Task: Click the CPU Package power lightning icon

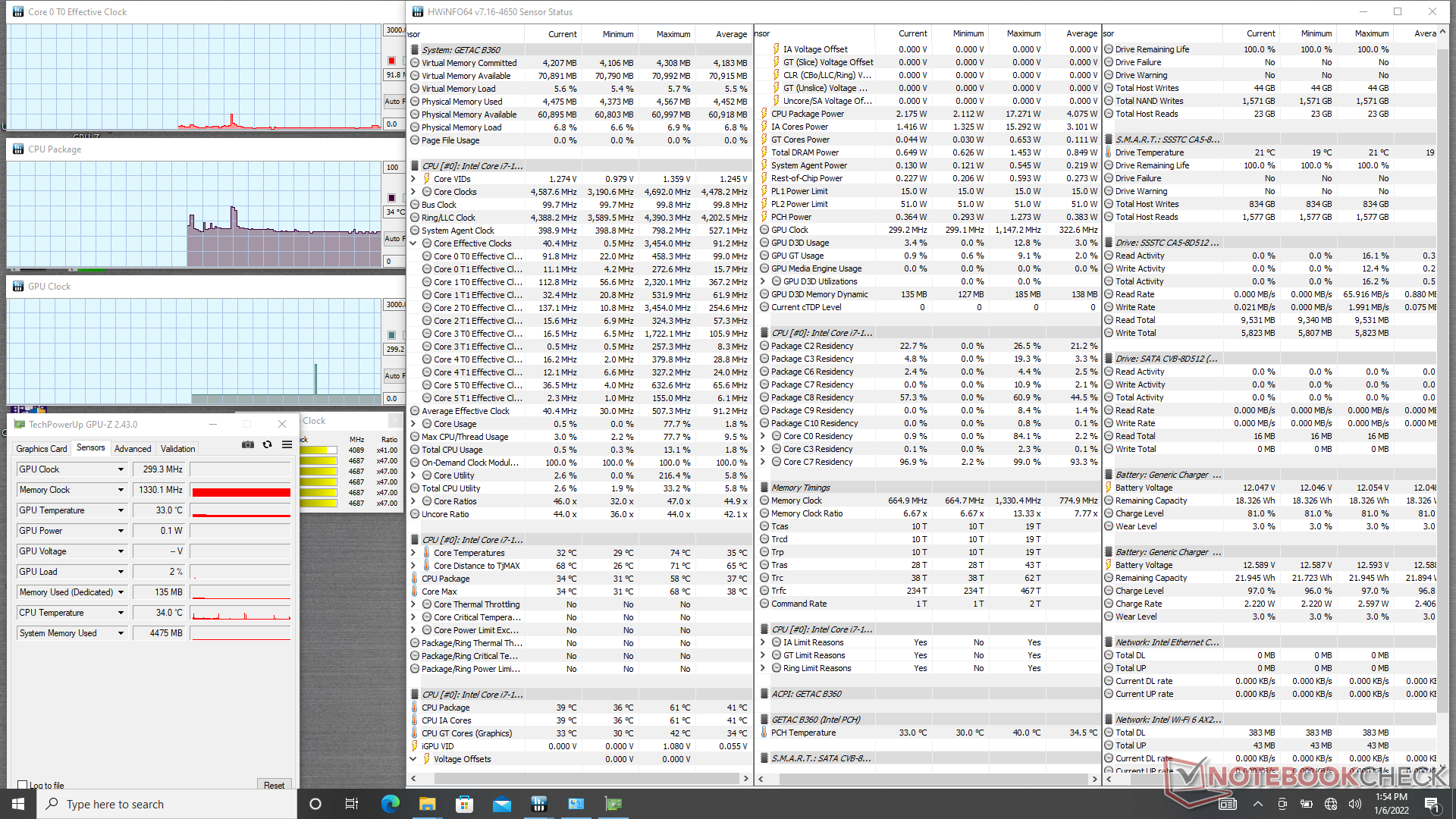Action: click(764, 114)
